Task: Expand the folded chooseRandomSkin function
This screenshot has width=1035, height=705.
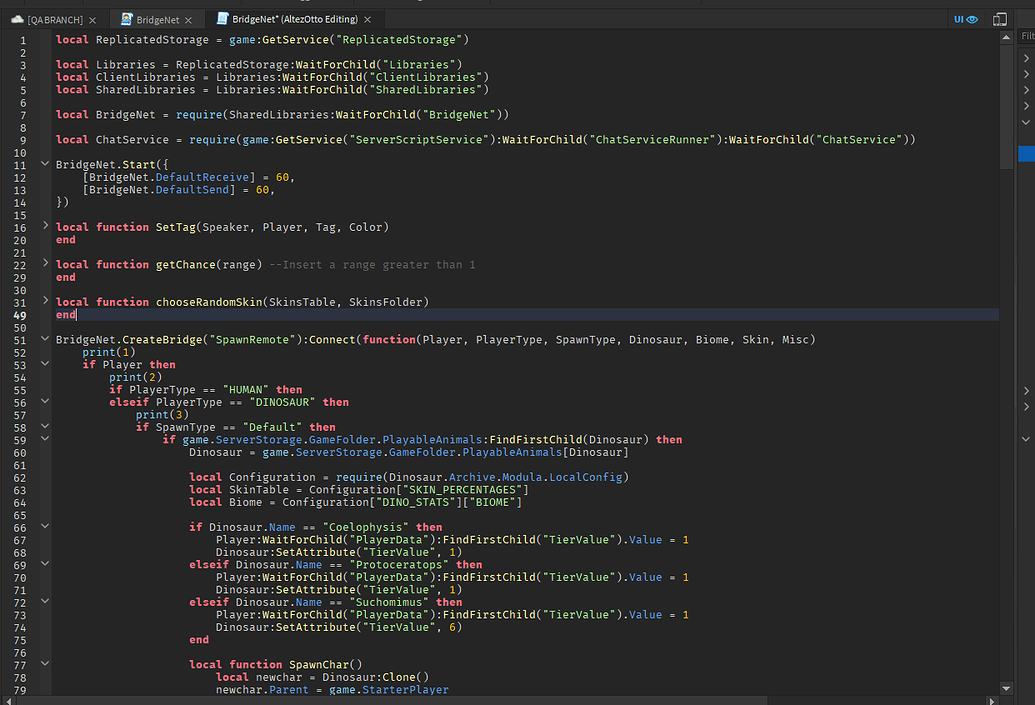Action: pyautogui.click(x=45, y=301)
